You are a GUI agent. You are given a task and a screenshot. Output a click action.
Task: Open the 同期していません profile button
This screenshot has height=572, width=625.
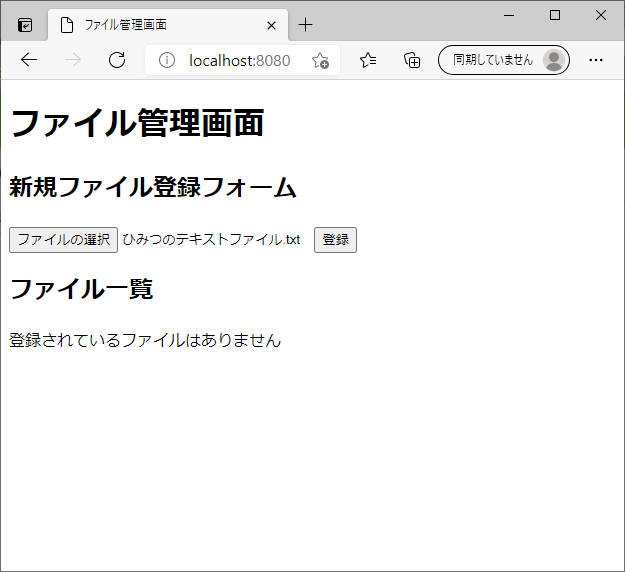(503, 60)
